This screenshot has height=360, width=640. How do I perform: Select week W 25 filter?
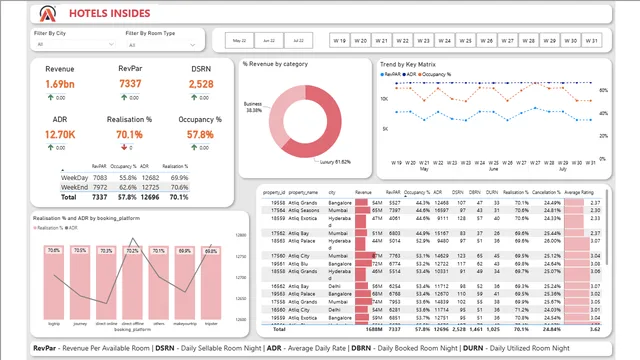pos(465,40)
